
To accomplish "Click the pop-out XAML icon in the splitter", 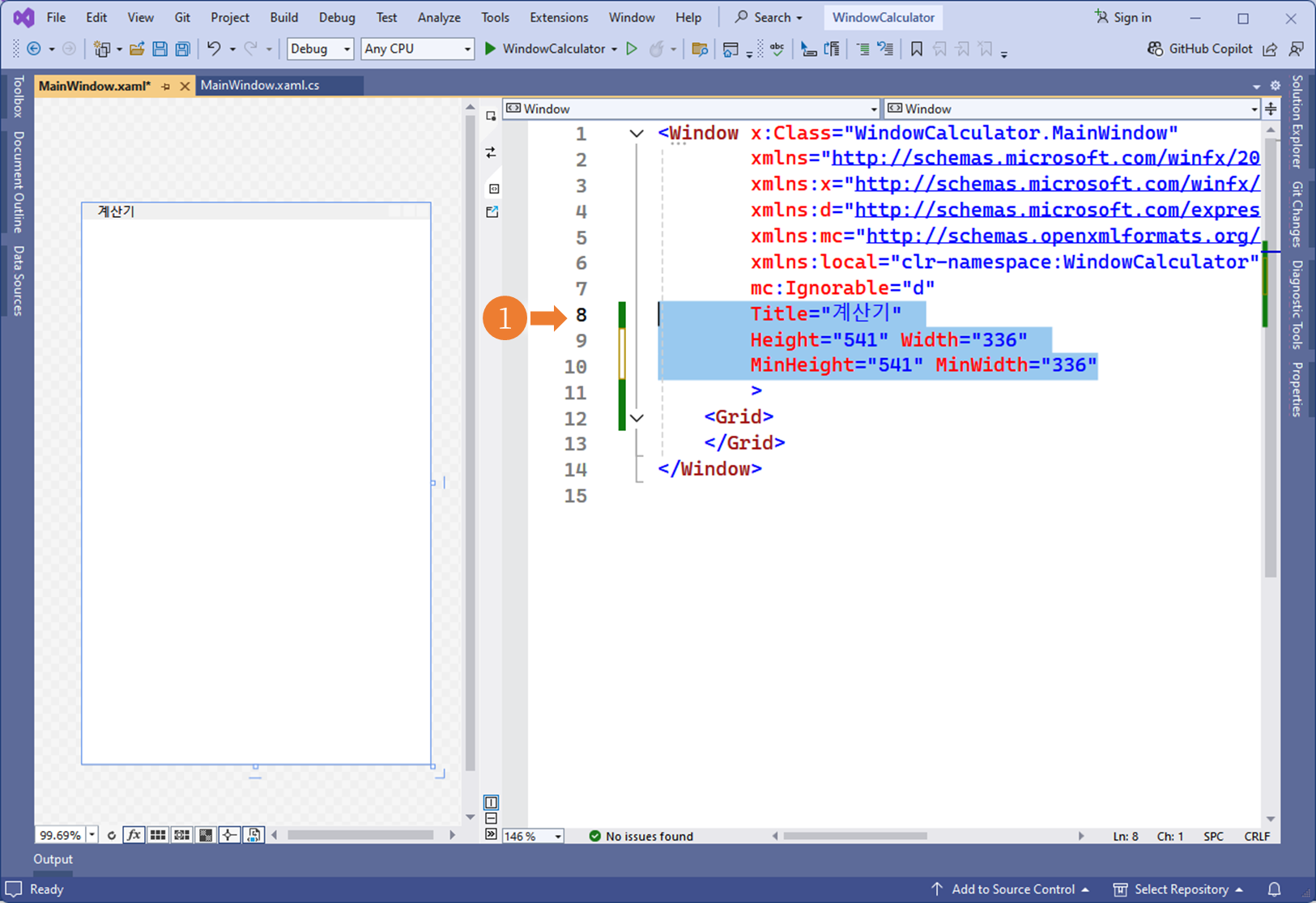I will pos(492,211).
